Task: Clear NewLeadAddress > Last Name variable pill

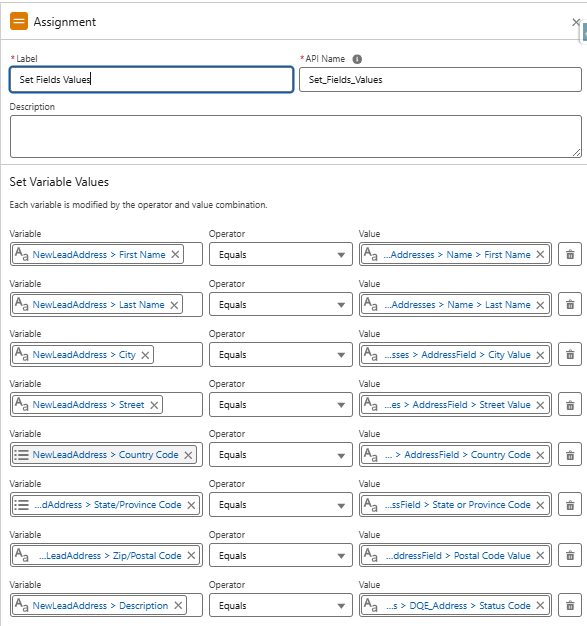Action: (174, 305)
